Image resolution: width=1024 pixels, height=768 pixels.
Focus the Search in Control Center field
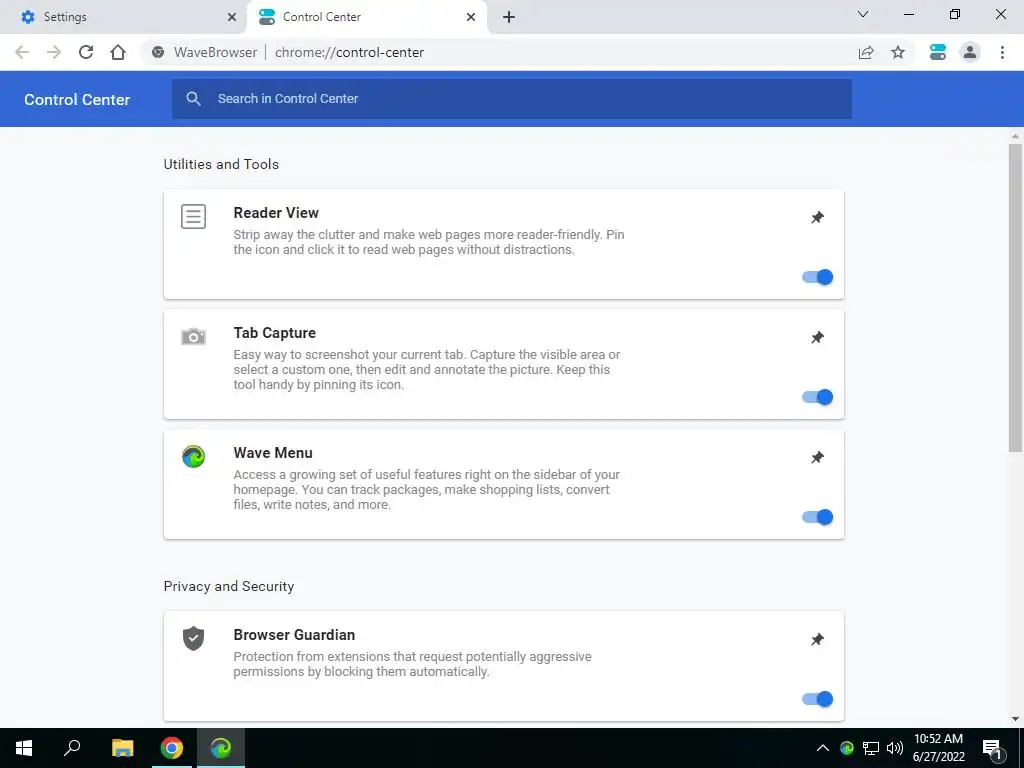[511, 99]
